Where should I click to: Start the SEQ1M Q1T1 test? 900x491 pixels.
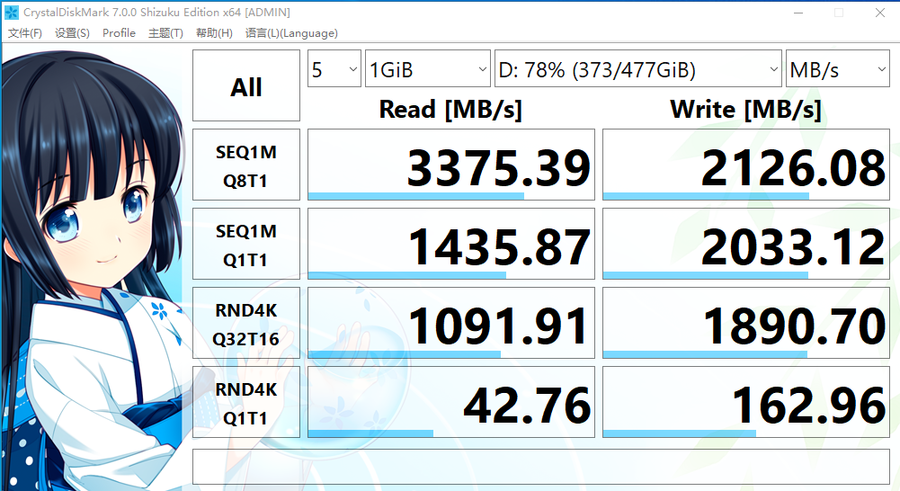coord(246,244)
